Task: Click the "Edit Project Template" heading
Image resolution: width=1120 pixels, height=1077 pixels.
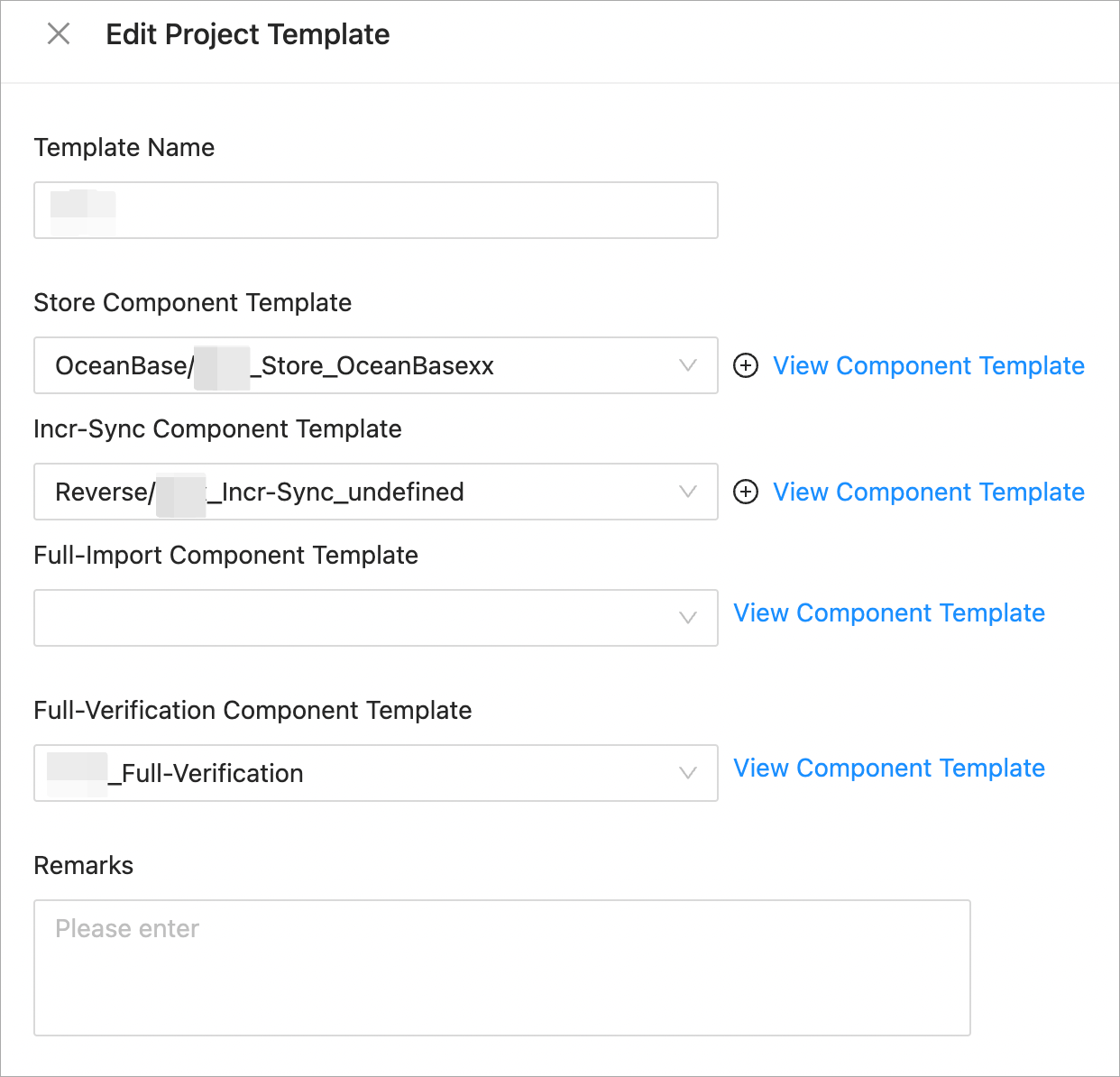Action: (248, 34)
